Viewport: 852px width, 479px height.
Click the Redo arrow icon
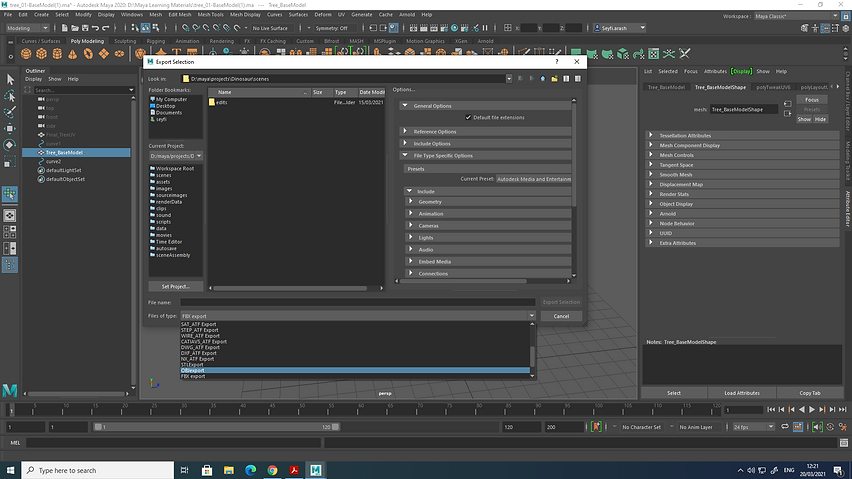click(x=105, y=28)
